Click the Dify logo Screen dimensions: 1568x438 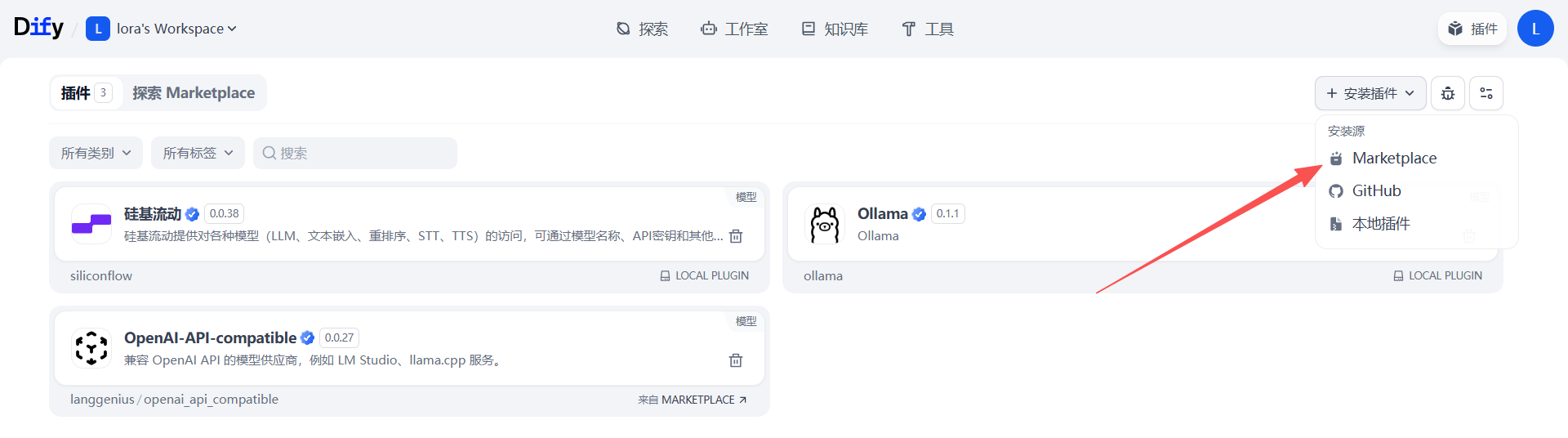[x=38, y=28]
